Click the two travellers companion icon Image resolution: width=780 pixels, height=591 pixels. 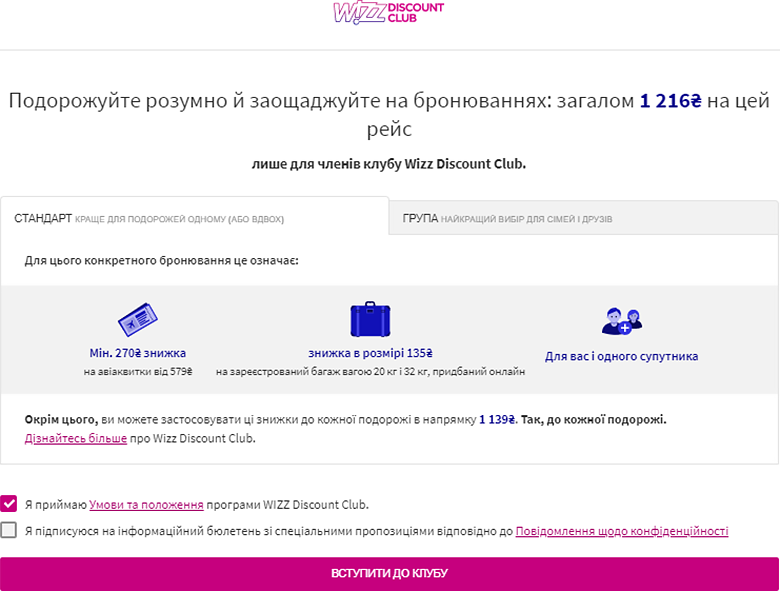(x=621, y=321)
